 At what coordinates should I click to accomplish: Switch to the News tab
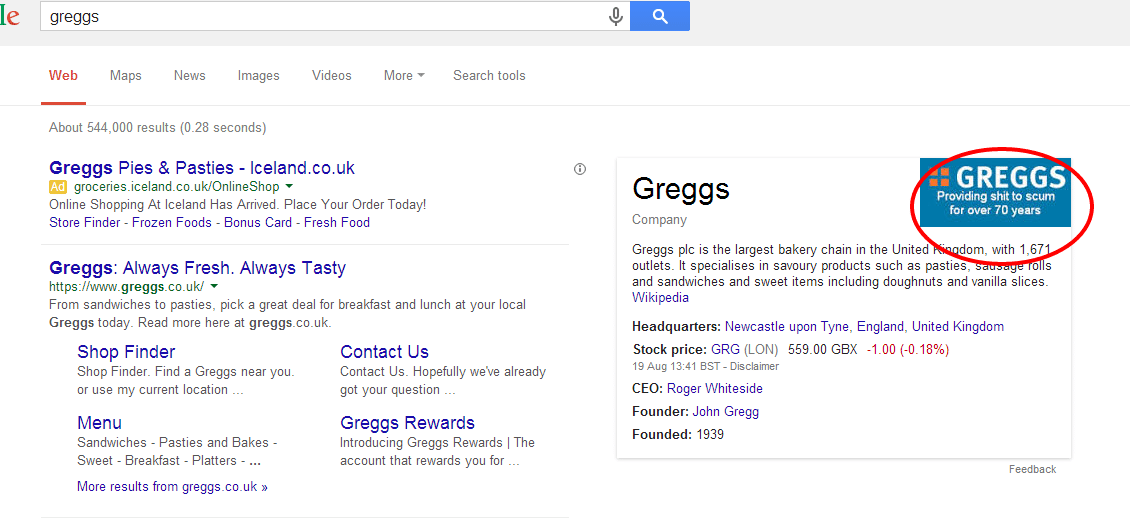190,76
